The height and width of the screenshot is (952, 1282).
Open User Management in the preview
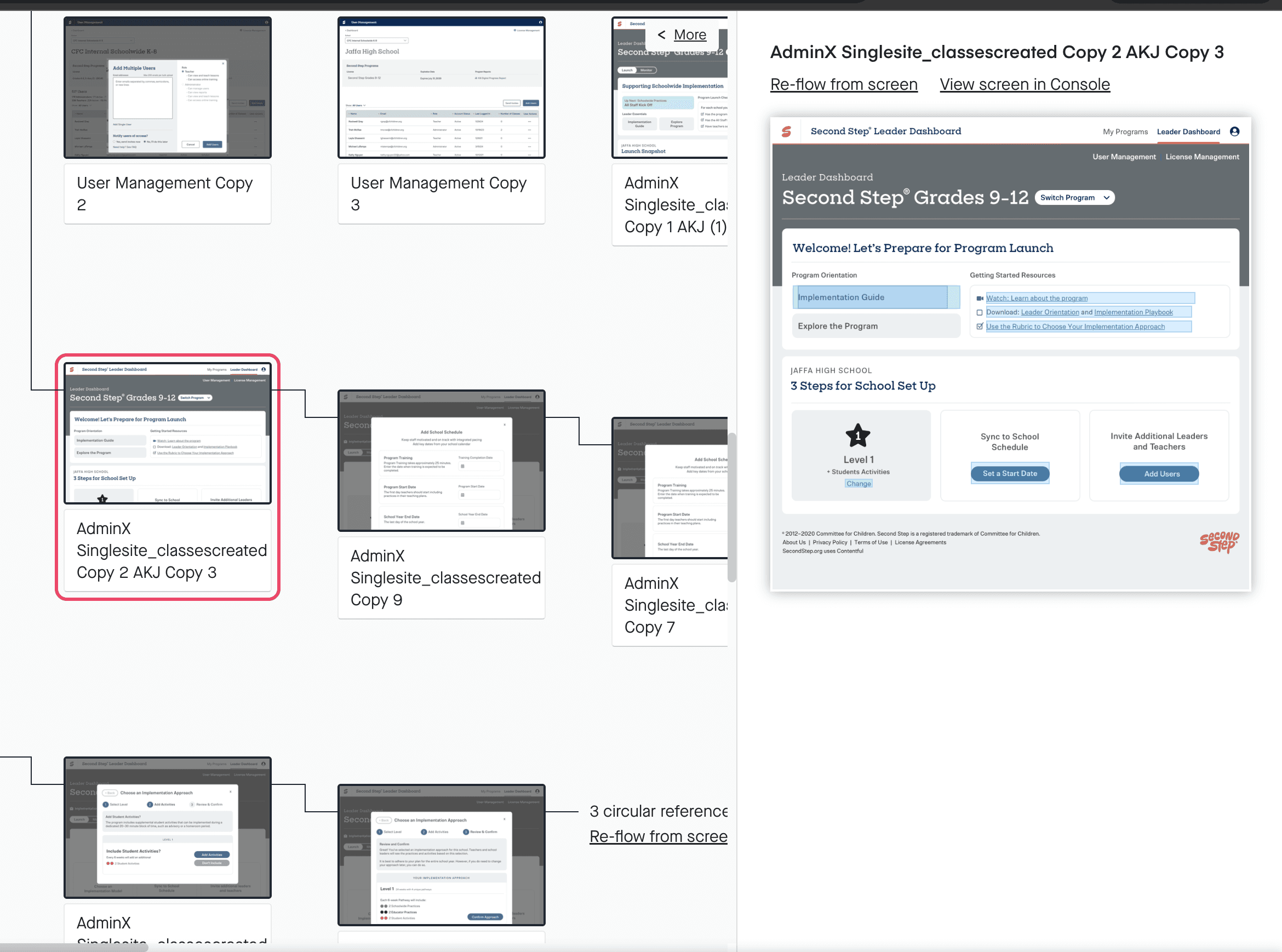(x=1124, y=157)
